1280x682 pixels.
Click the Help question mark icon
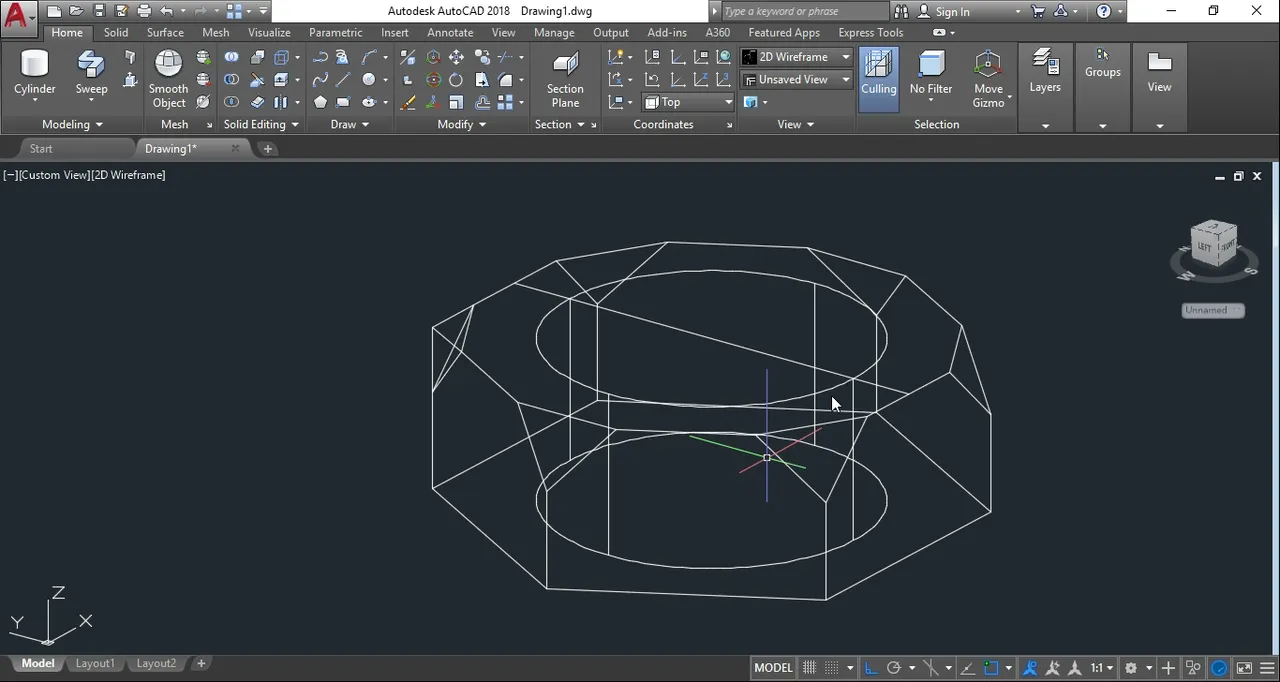(1103, 11)
